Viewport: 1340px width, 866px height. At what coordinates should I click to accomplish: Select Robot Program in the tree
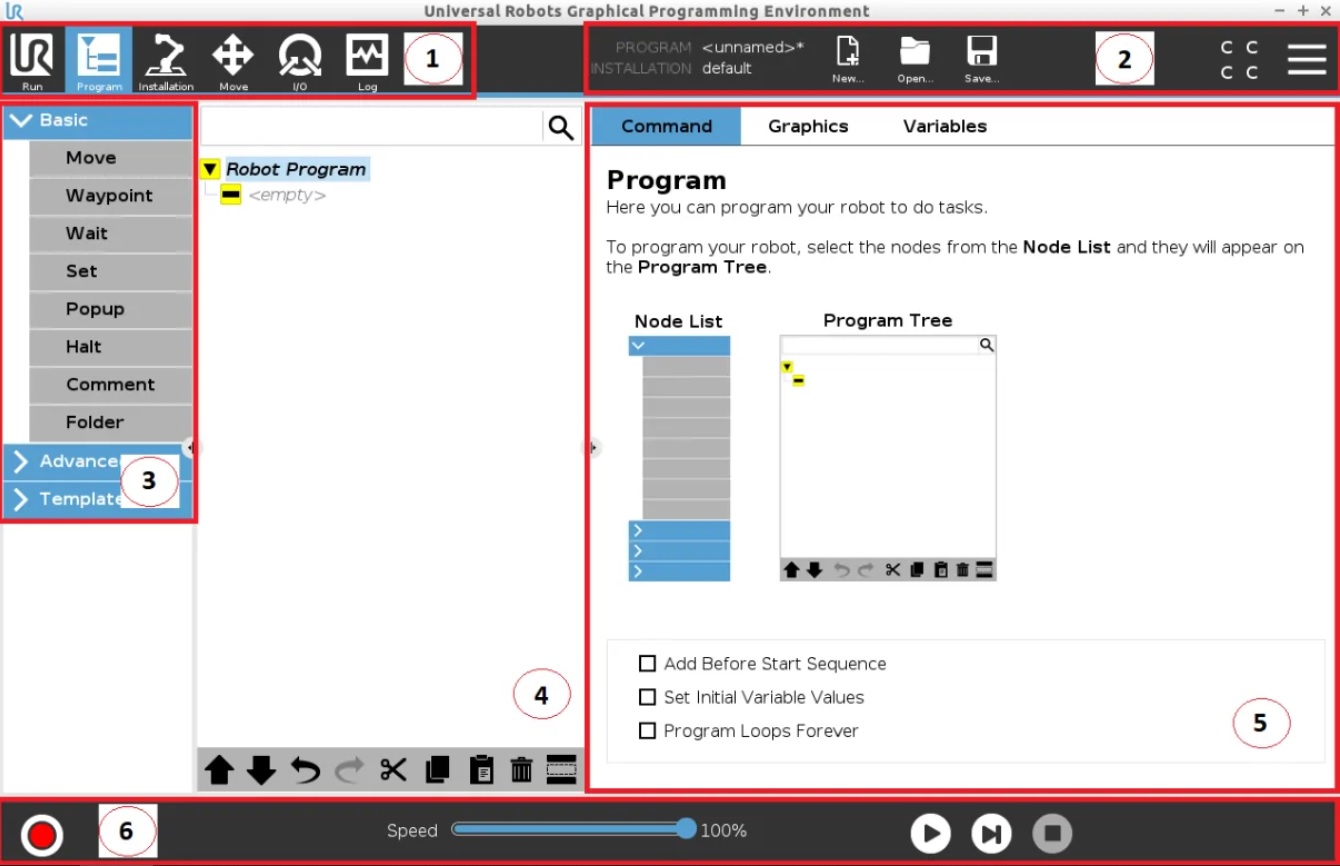point(296,169)
